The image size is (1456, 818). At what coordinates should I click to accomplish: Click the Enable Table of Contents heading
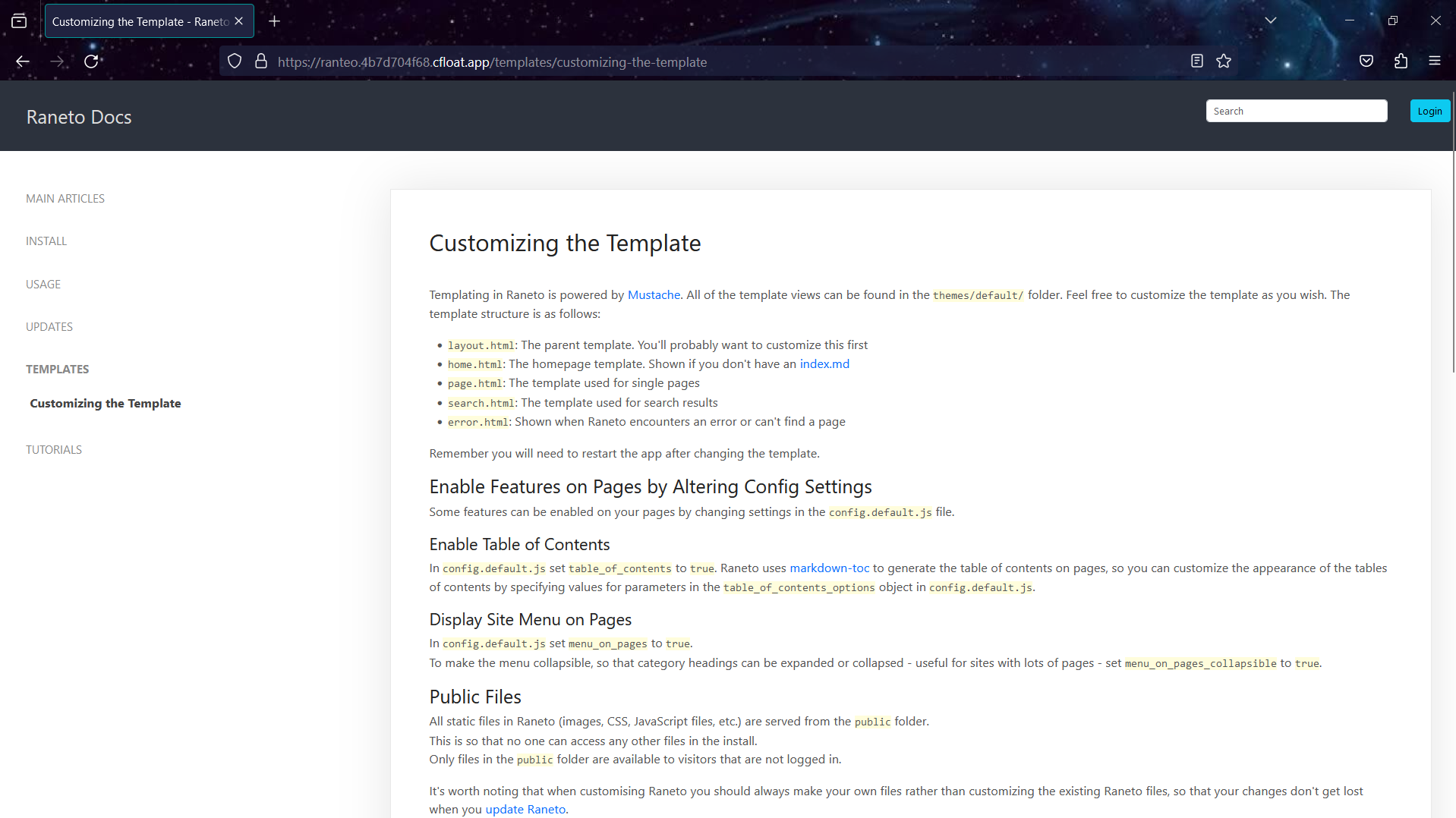(x=519, y=545)
